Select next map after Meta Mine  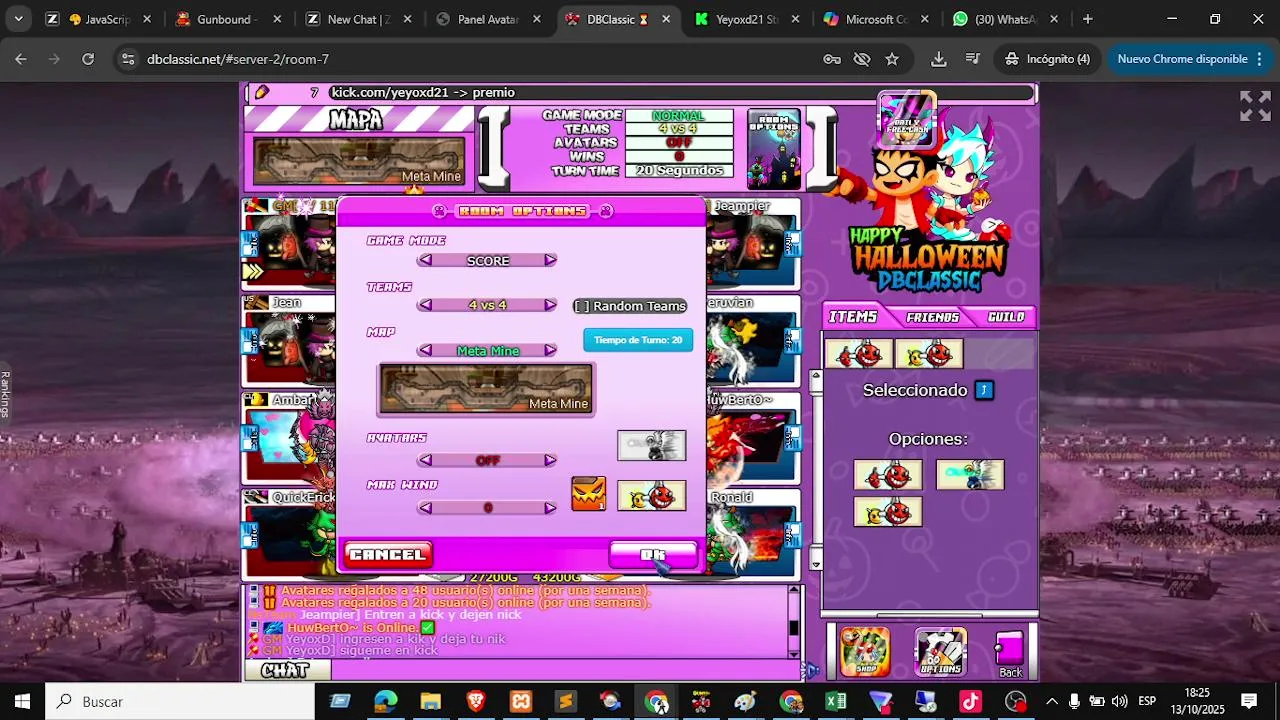coord(550,350)
